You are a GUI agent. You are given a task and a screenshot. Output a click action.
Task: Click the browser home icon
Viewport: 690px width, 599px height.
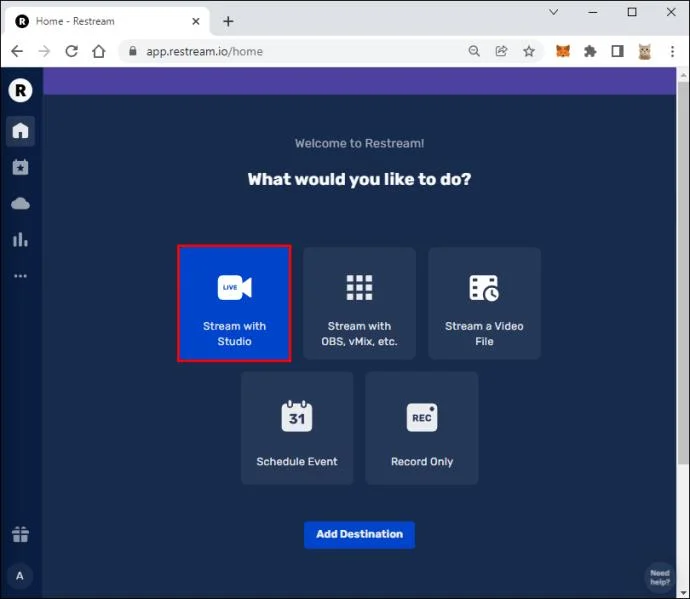pyautogui.click(x=99, y=51)
